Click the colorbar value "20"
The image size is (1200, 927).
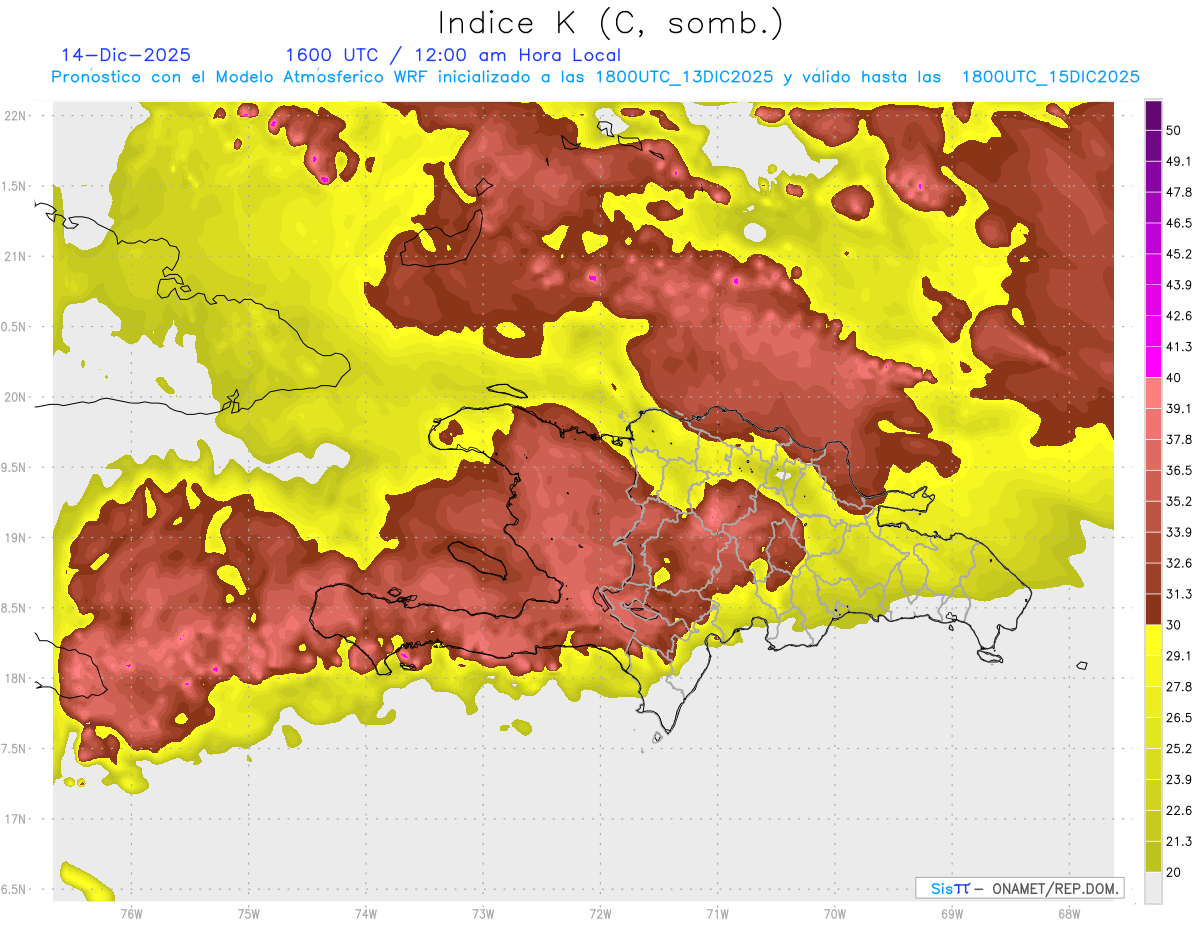click(x=1174, y=872)
